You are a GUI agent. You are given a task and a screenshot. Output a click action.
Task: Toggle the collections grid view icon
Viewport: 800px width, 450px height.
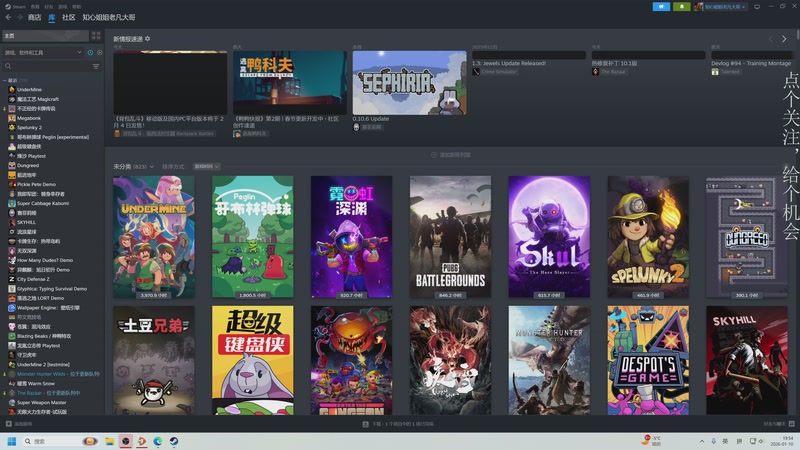(96, 36)
